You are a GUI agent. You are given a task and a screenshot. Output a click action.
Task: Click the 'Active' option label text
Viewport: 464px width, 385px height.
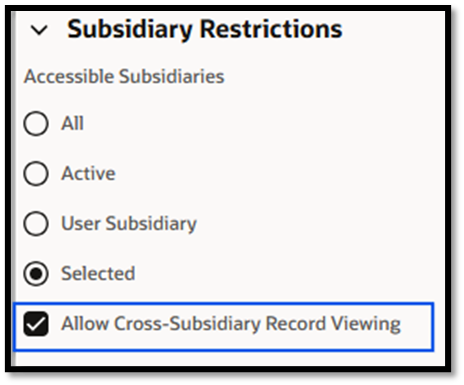tap(88, 173)
